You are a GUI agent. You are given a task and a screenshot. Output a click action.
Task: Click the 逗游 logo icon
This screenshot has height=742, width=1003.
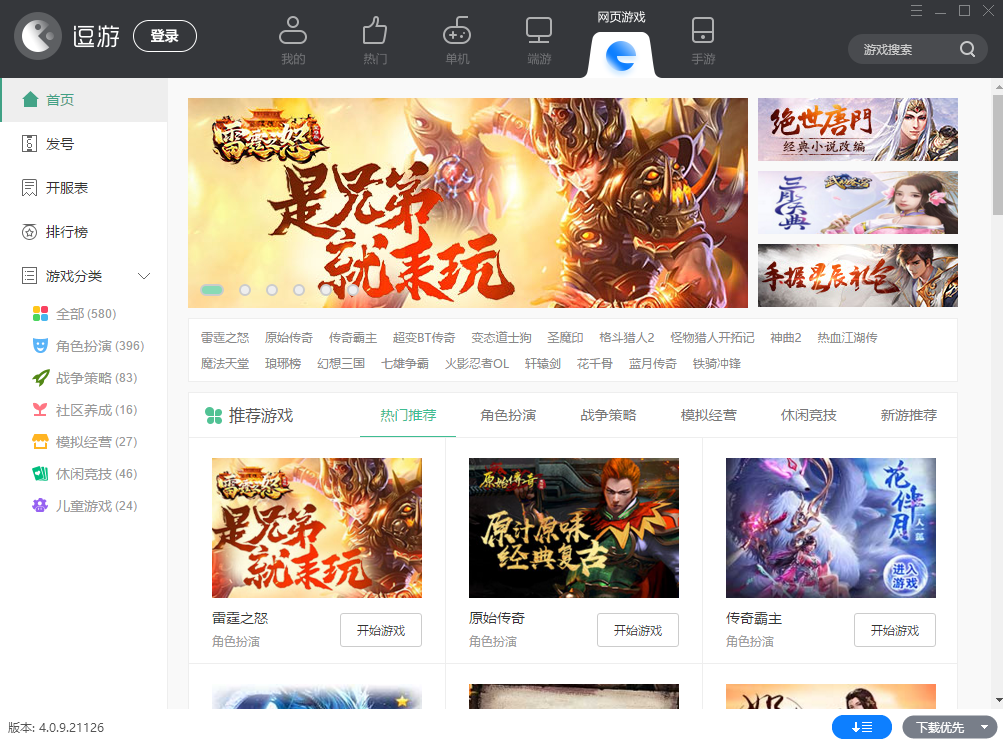click(38, 37)
